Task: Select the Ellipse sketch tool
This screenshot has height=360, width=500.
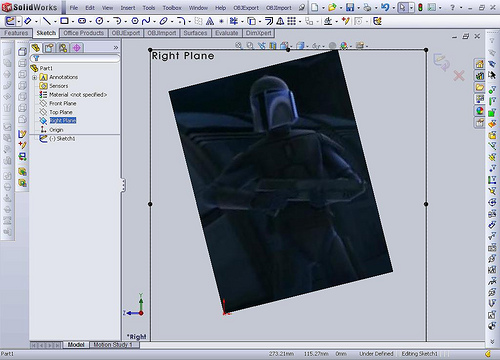Action: (163, 21)
